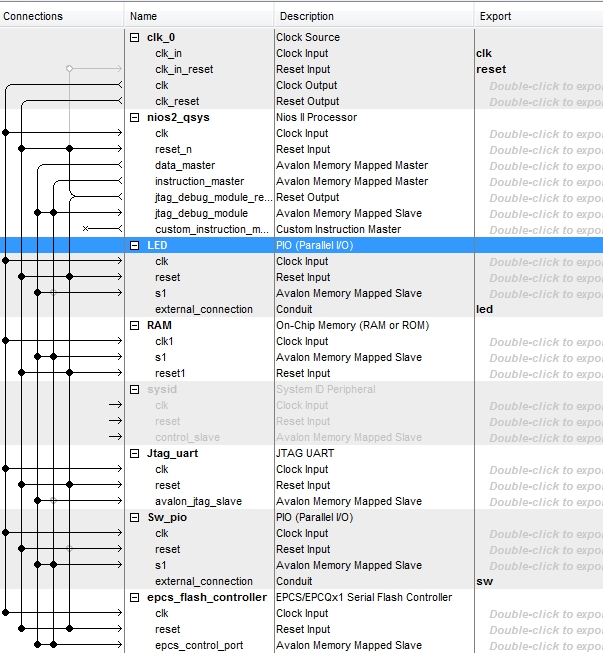Select the greyed-out sysid row name
The image size is (603, 654).
(162, 390)
